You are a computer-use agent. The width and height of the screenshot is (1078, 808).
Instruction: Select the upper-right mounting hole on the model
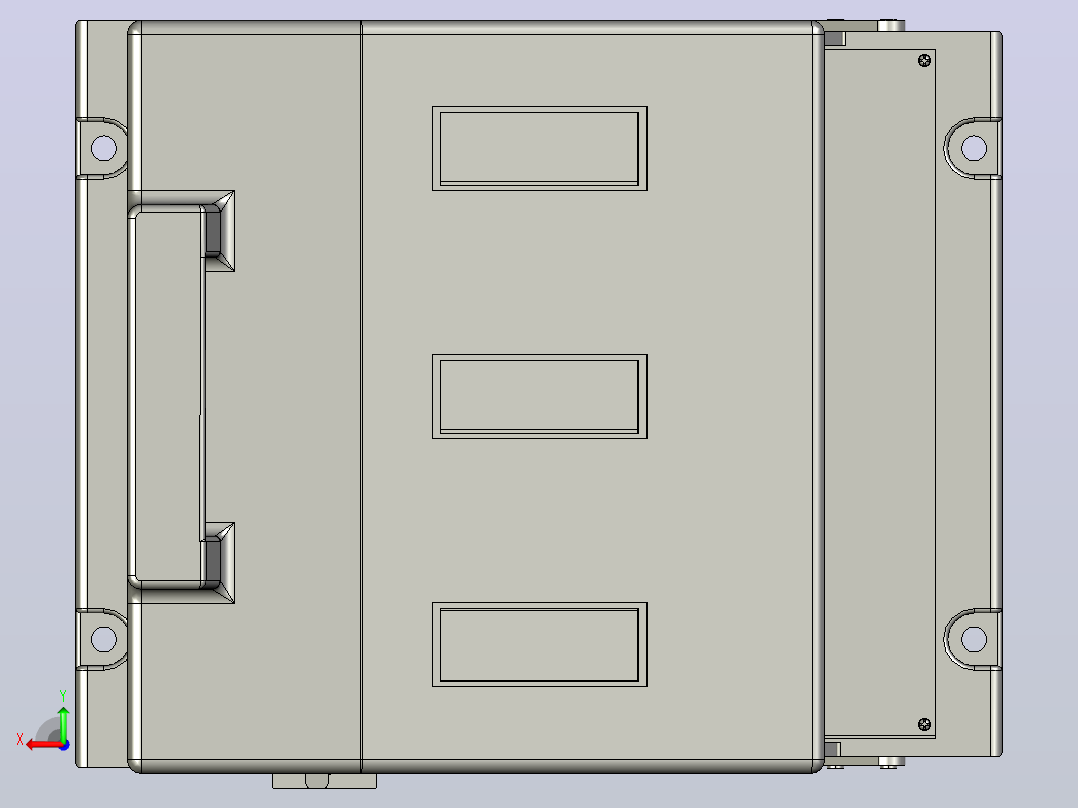click(974, 148)
